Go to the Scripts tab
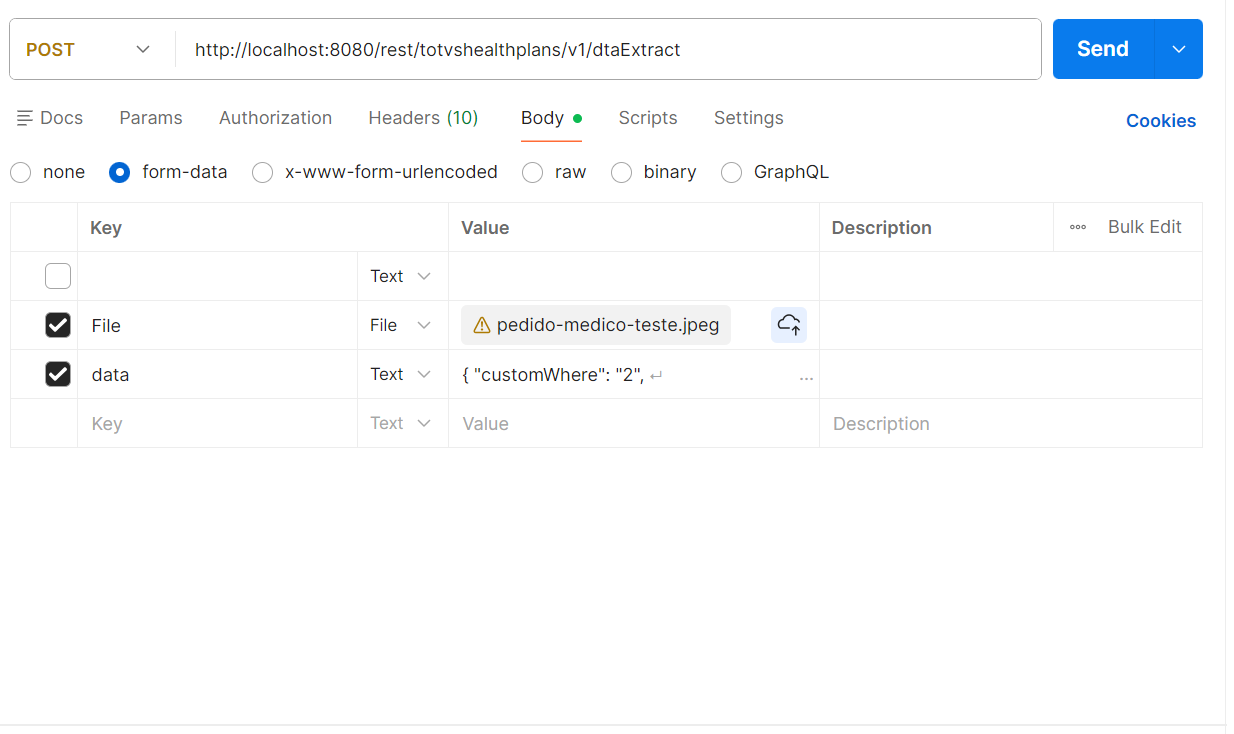This screenshot has width=1234, height=734. click(647, 118)
